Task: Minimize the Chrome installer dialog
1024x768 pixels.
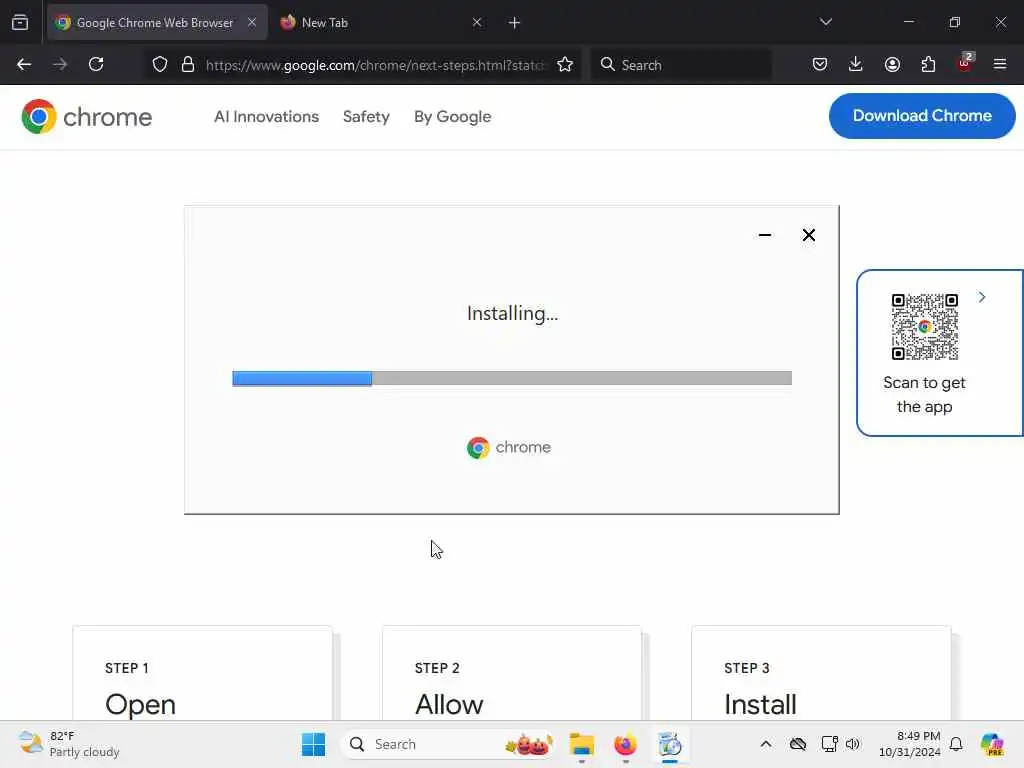Action: (x=765, y=235)
